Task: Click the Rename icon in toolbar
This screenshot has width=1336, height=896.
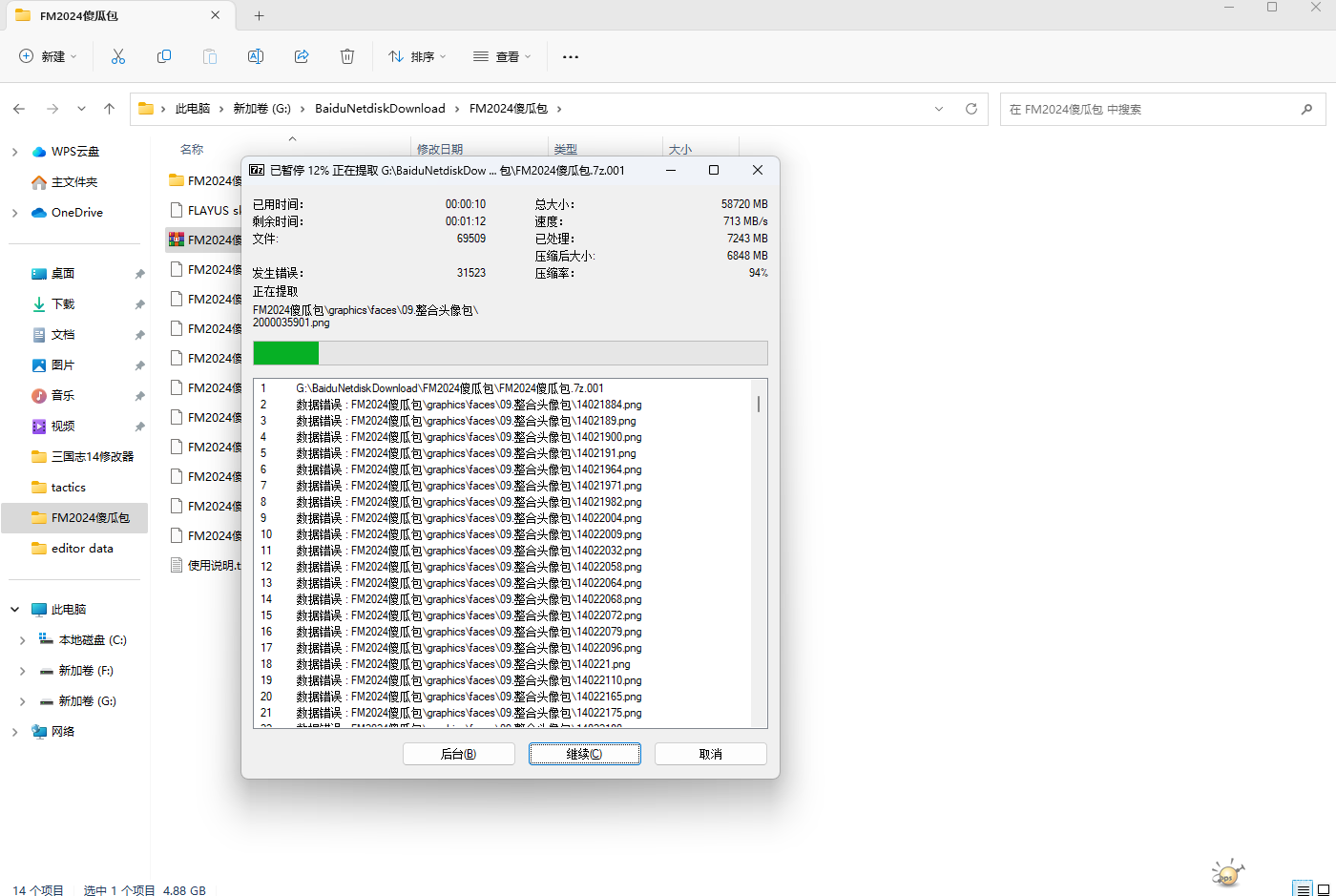Action: point(256,57)
